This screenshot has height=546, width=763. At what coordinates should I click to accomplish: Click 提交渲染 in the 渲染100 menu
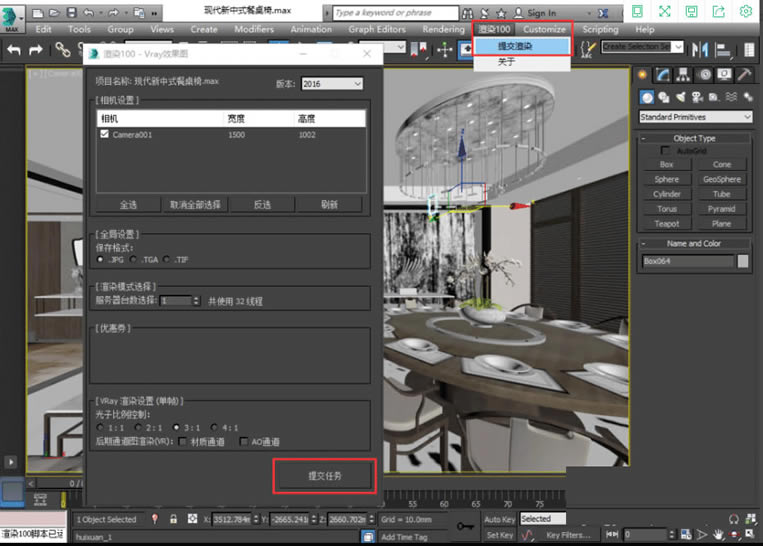tap(516, 46)
